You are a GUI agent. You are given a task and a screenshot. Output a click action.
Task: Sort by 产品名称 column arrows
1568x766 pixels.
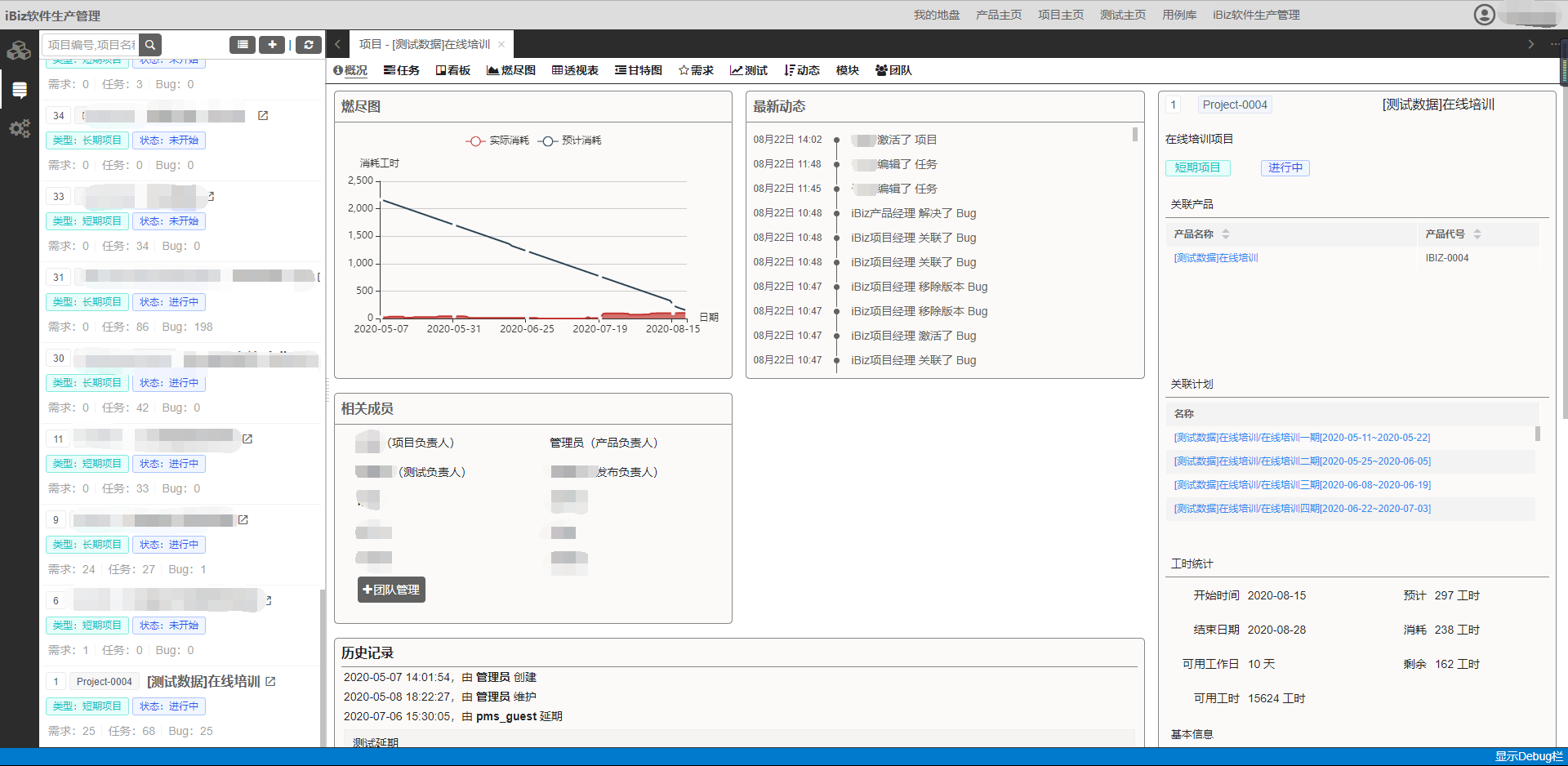1226,234
